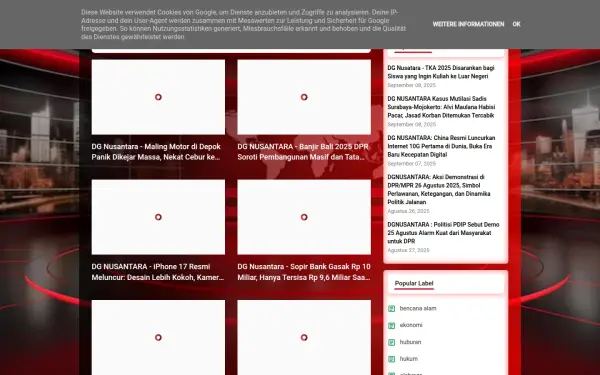The width and height of the screenshot is (600, 375).
Task: Click the icon beside hiburan
Action: (x=391, y=342)
